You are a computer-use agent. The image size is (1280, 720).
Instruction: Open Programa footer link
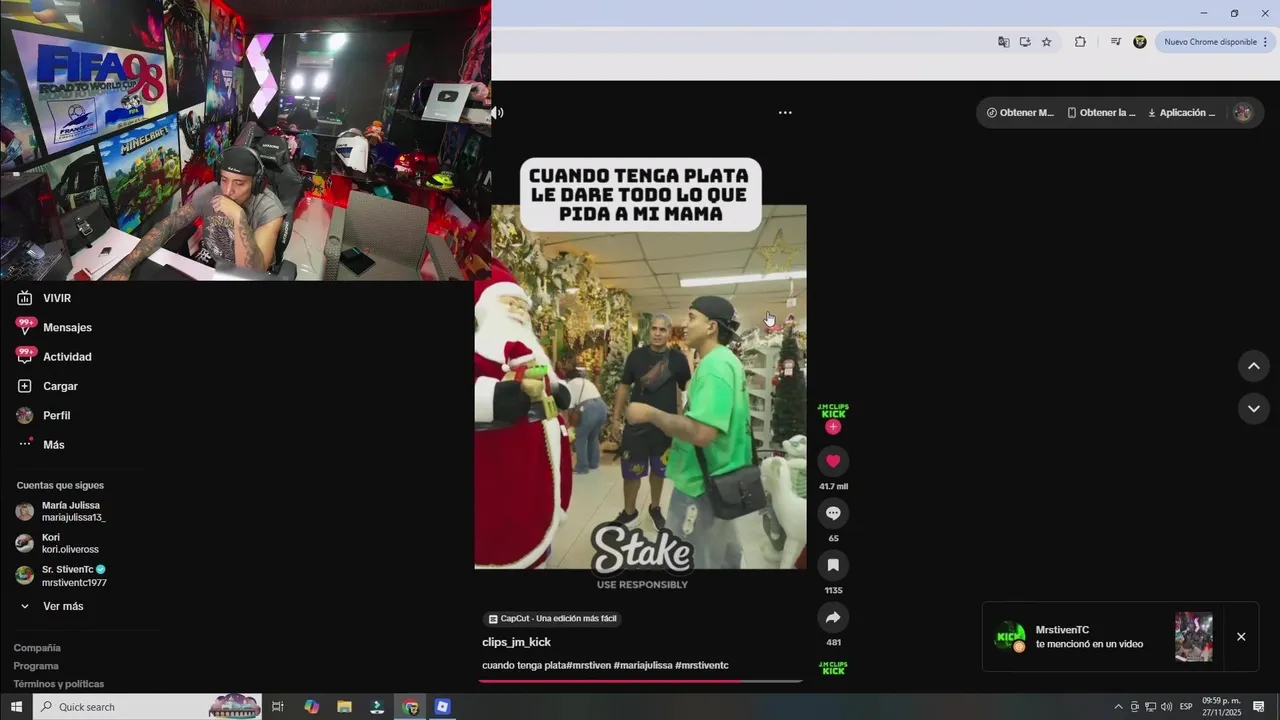(36, 666)
